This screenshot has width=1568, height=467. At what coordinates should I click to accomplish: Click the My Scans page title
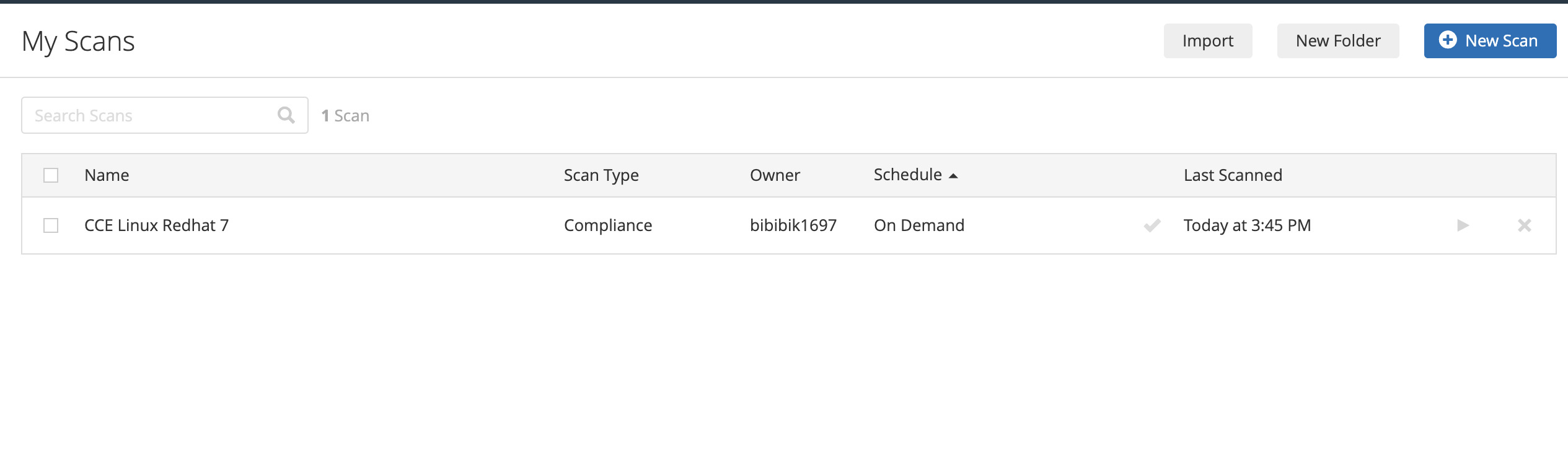78,41
